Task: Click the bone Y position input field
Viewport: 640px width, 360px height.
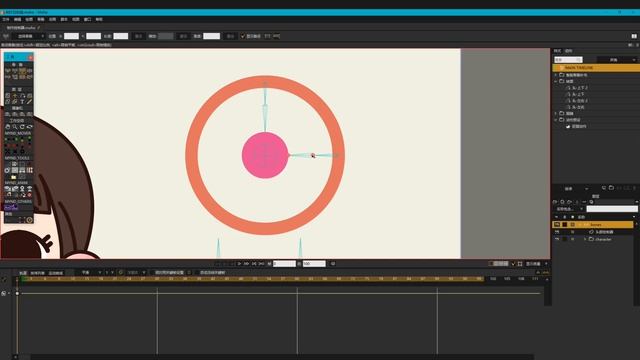Action: (x=93, y=36)
